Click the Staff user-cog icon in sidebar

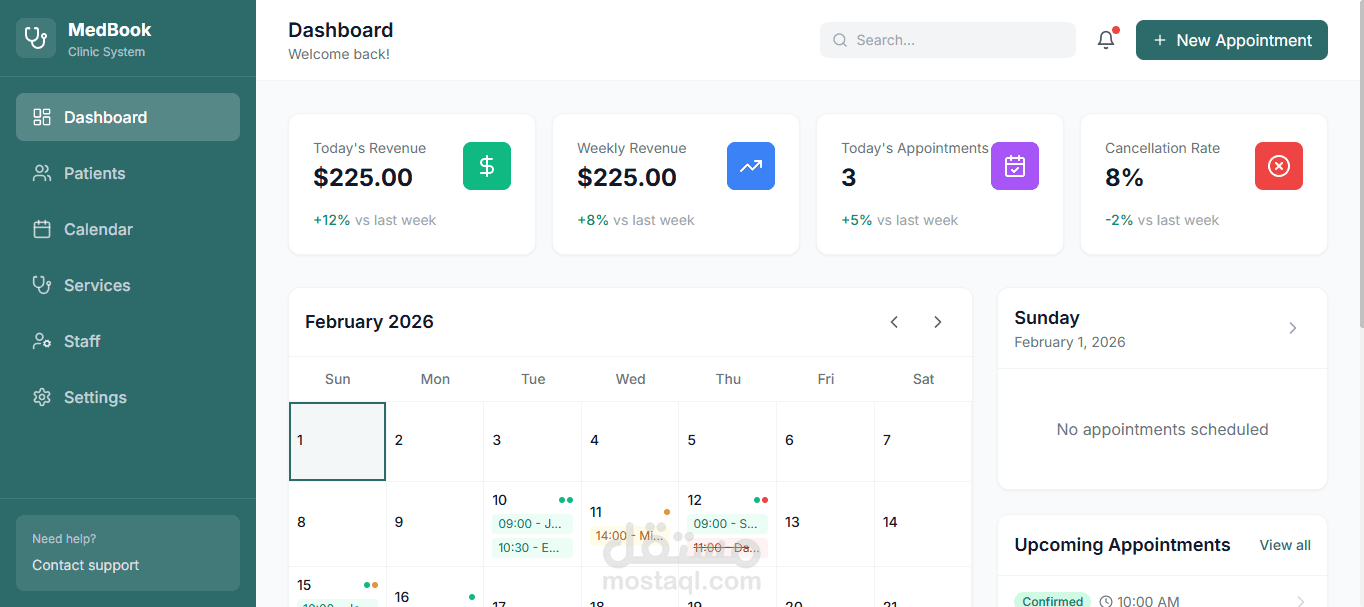click(x=42, y=341)
